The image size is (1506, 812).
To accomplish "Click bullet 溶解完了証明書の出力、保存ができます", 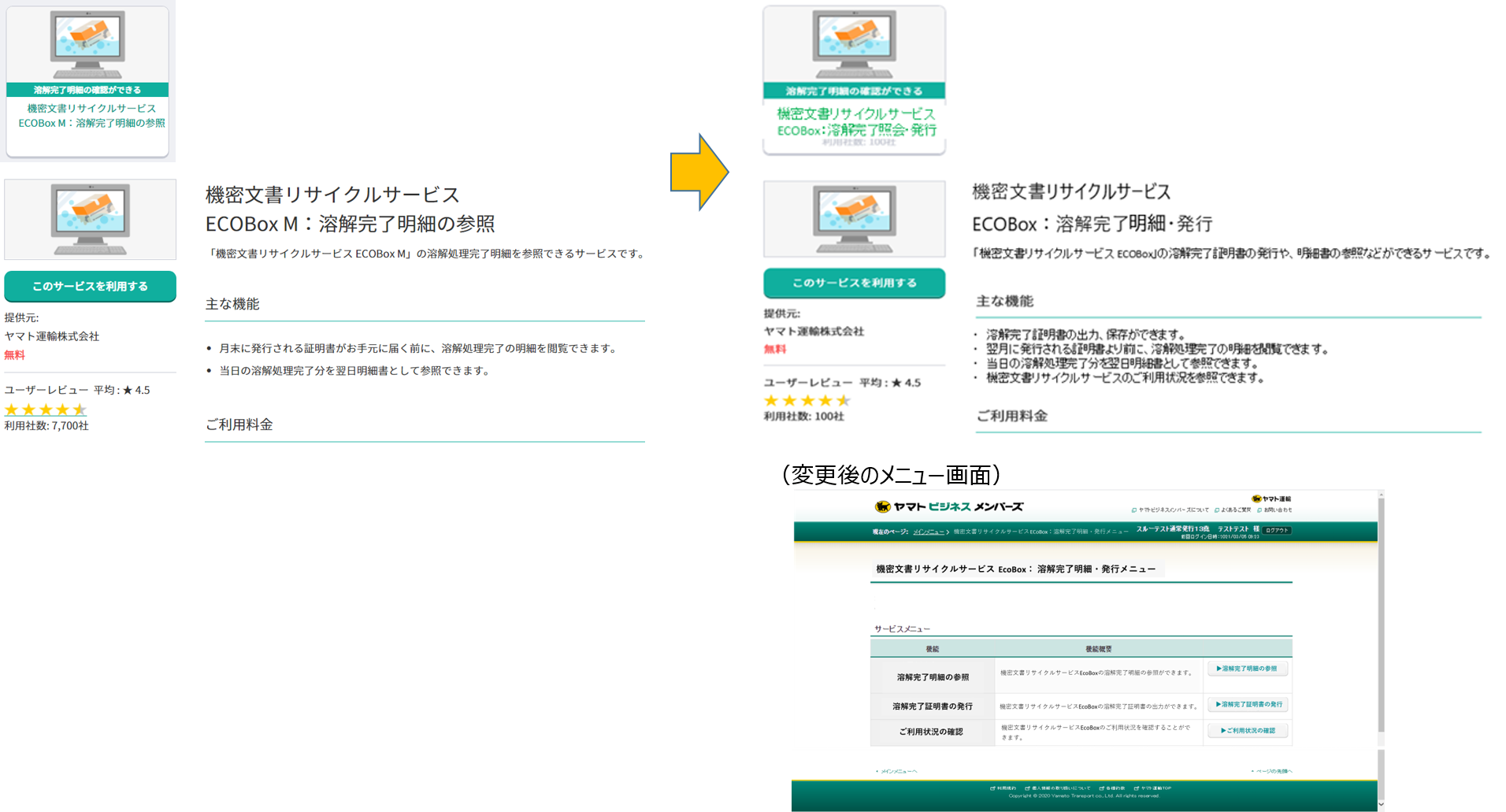I will [x=1085, y=334].
